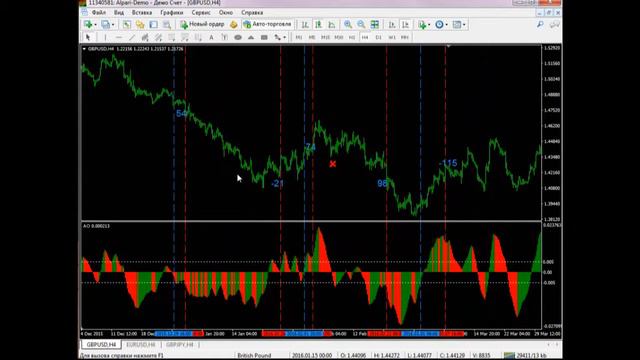Viewport: 640px width, 360px height.
Task: Toggle the Авто-торговля button
Action: [x=267, y=24]
